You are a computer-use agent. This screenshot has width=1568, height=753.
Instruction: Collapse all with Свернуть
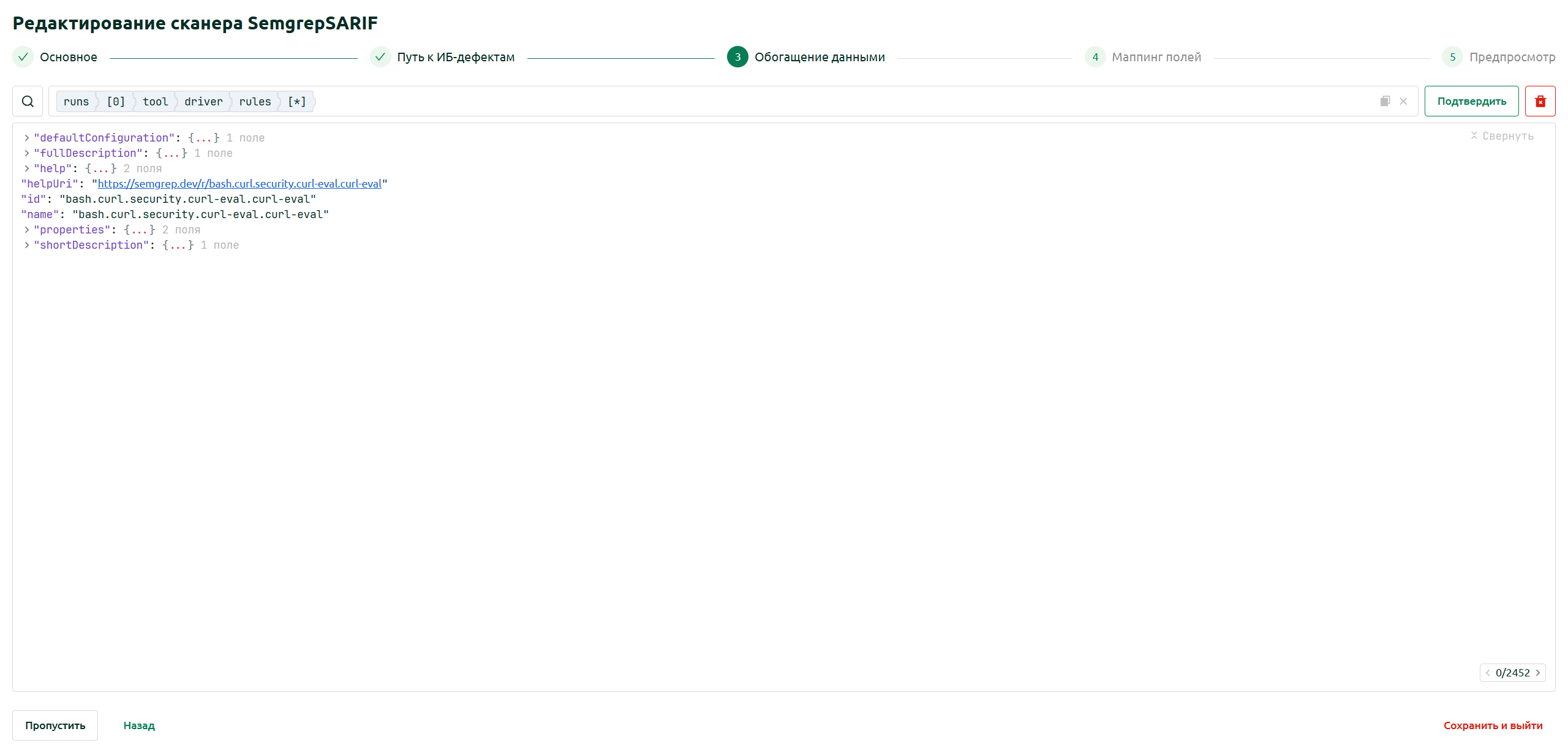pyautogui.click(x=1502, y=136)
